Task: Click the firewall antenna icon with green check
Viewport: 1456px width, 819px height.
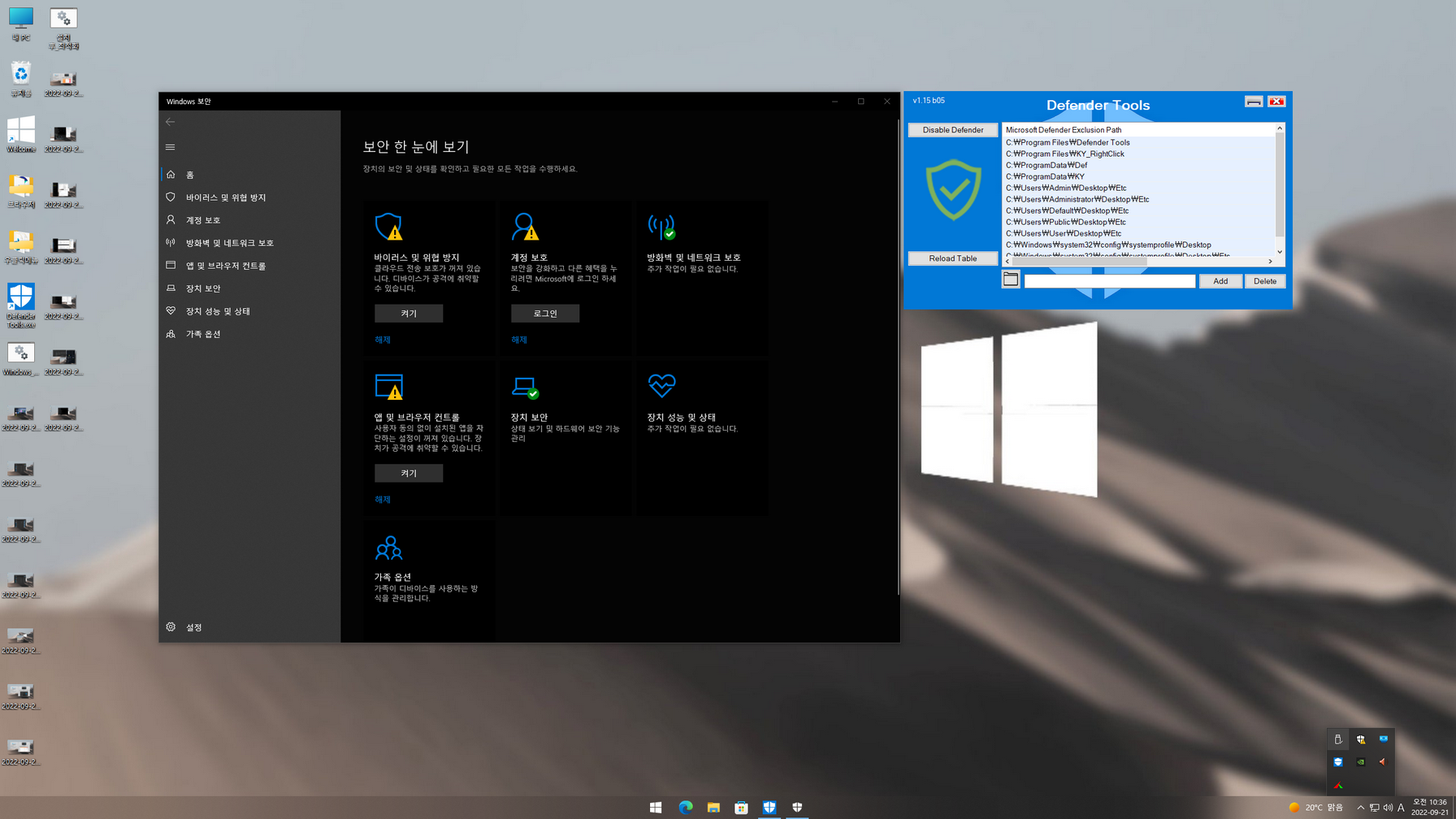Action: [661, 227]
